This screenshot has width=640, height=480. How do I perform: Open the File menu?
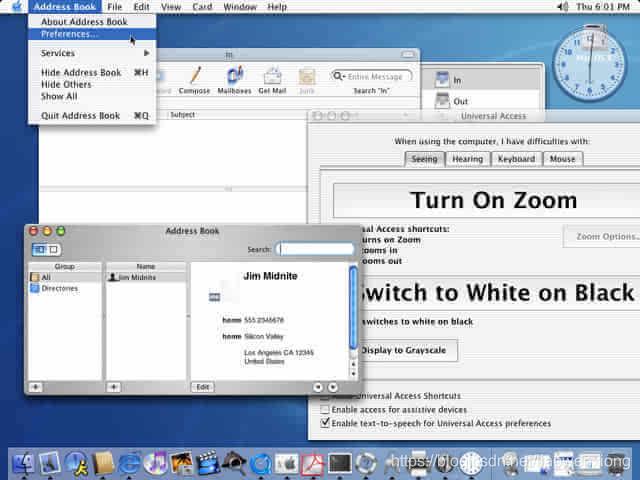(x=115, y=7)
